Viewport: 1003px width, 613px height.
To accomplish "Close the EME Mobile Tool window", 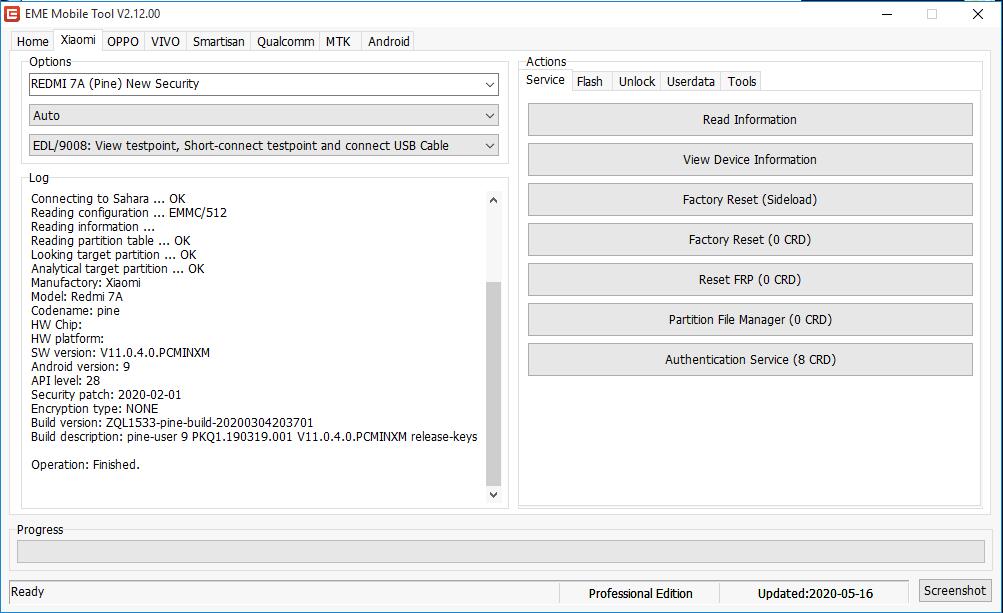I will coord(977,14).
